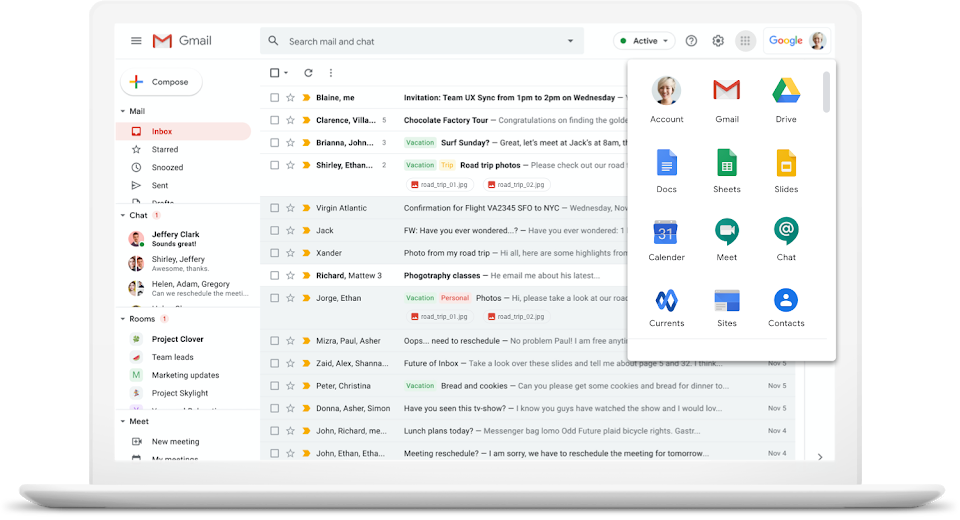Toggle importance marker on Jack email
Viewport: 960px width, 520px height.
tap(306, 231)
